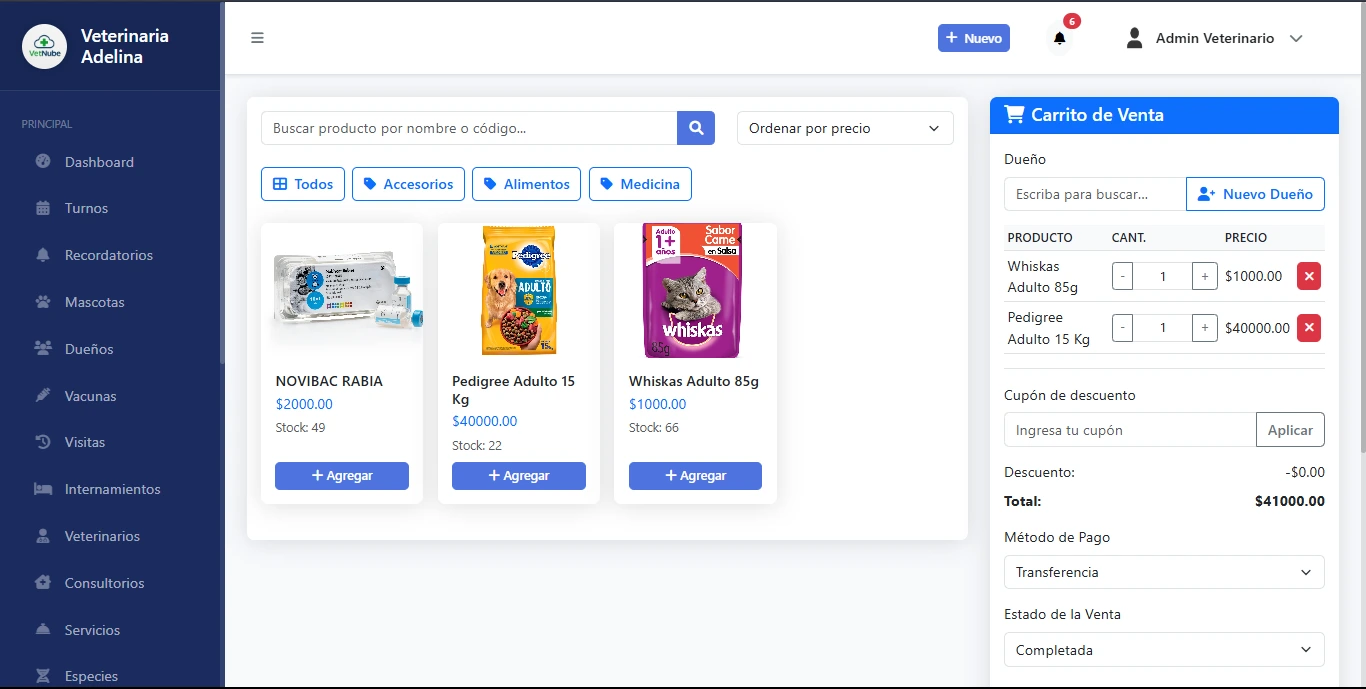Screen dimensions: 1366x689
Task: Remove Pedigree Adulto 15 Kg from cart
Action: pyautogui.click(x=1309, y=328)
